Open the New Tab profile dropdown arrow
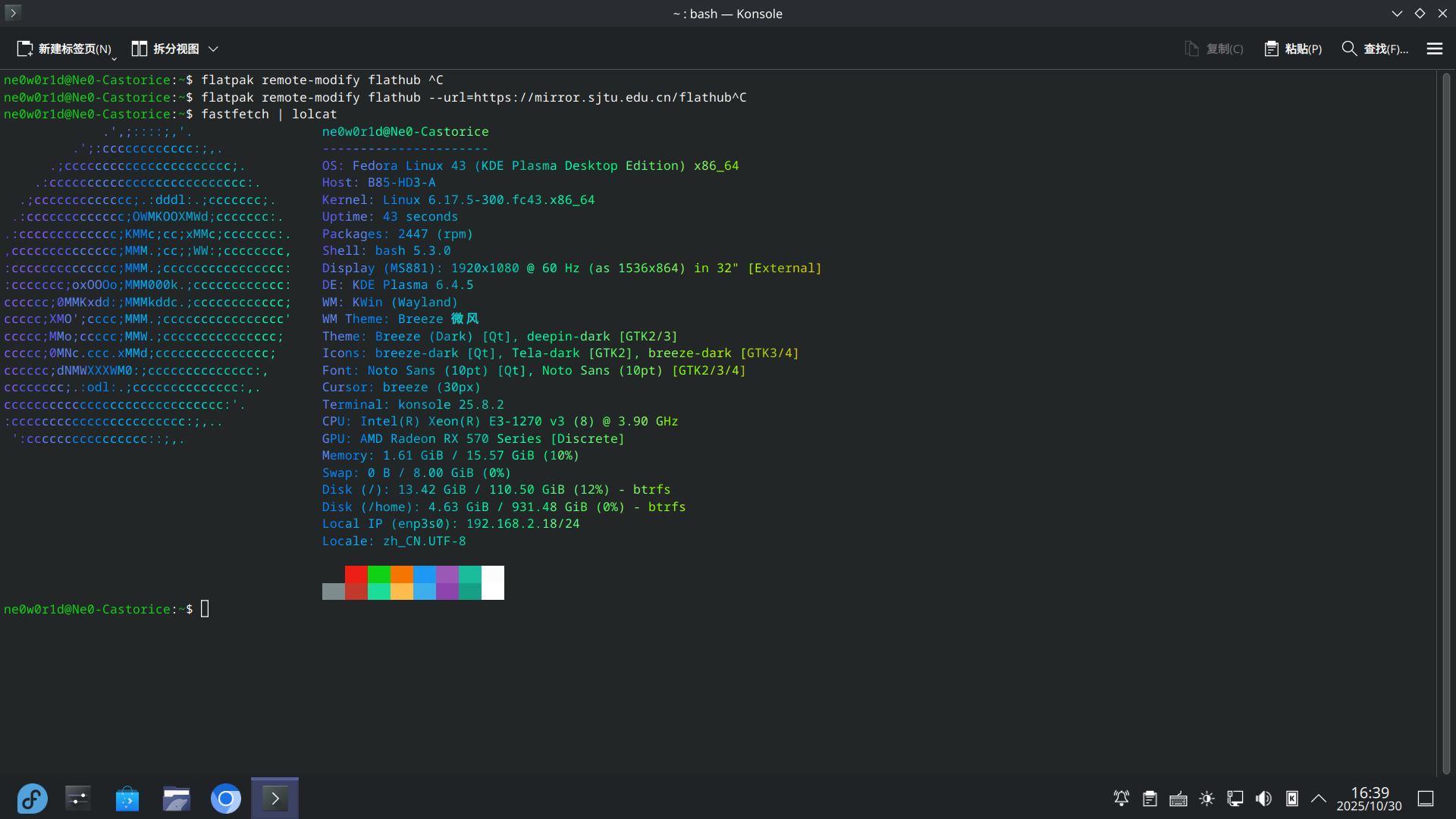This screenshot has width=1456, height=819. point(114,58)
